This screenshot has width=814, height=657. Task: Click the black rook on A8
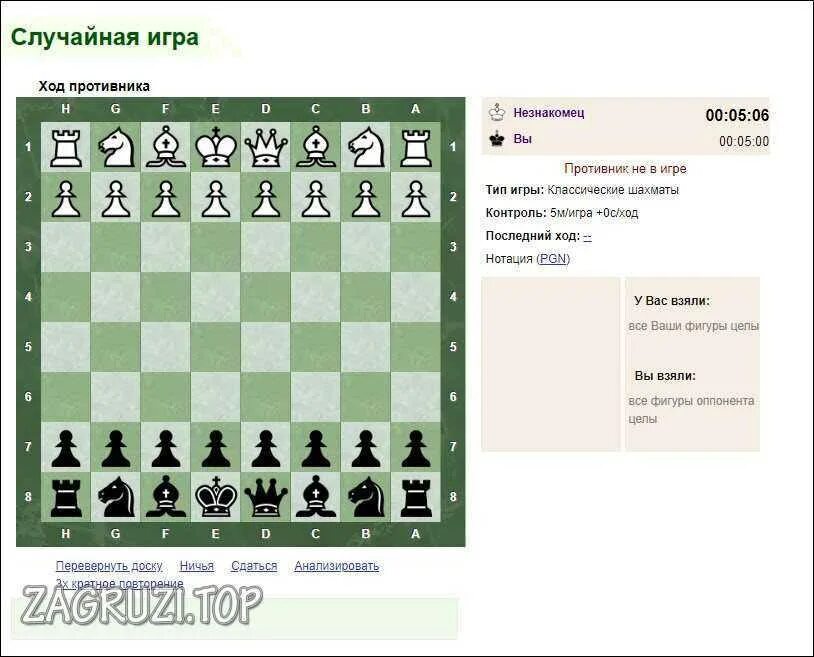[x=415, y=497]
